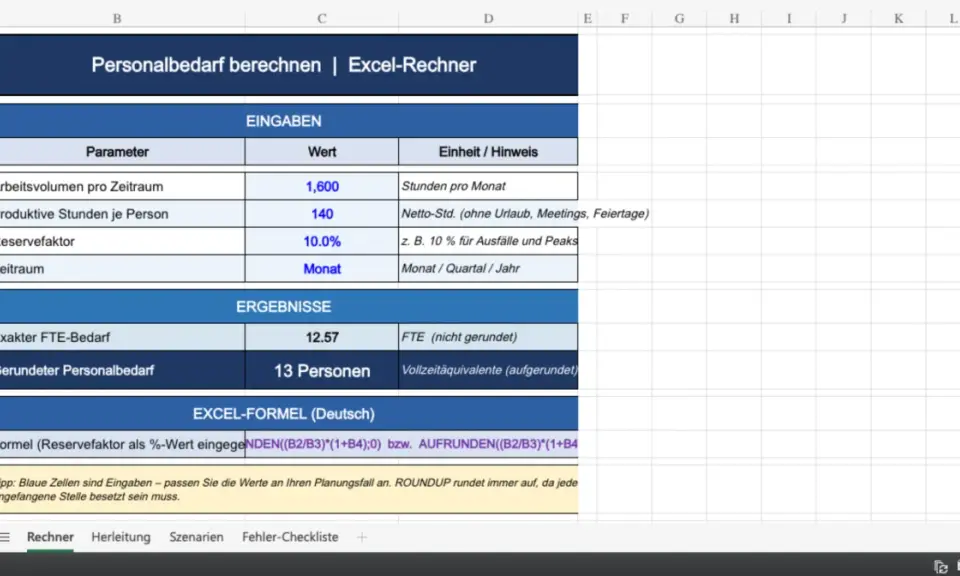Image resolution: width=960 pixels, height=576 pixels.
Task: Select column I header
Action: (x=789, y=18)
